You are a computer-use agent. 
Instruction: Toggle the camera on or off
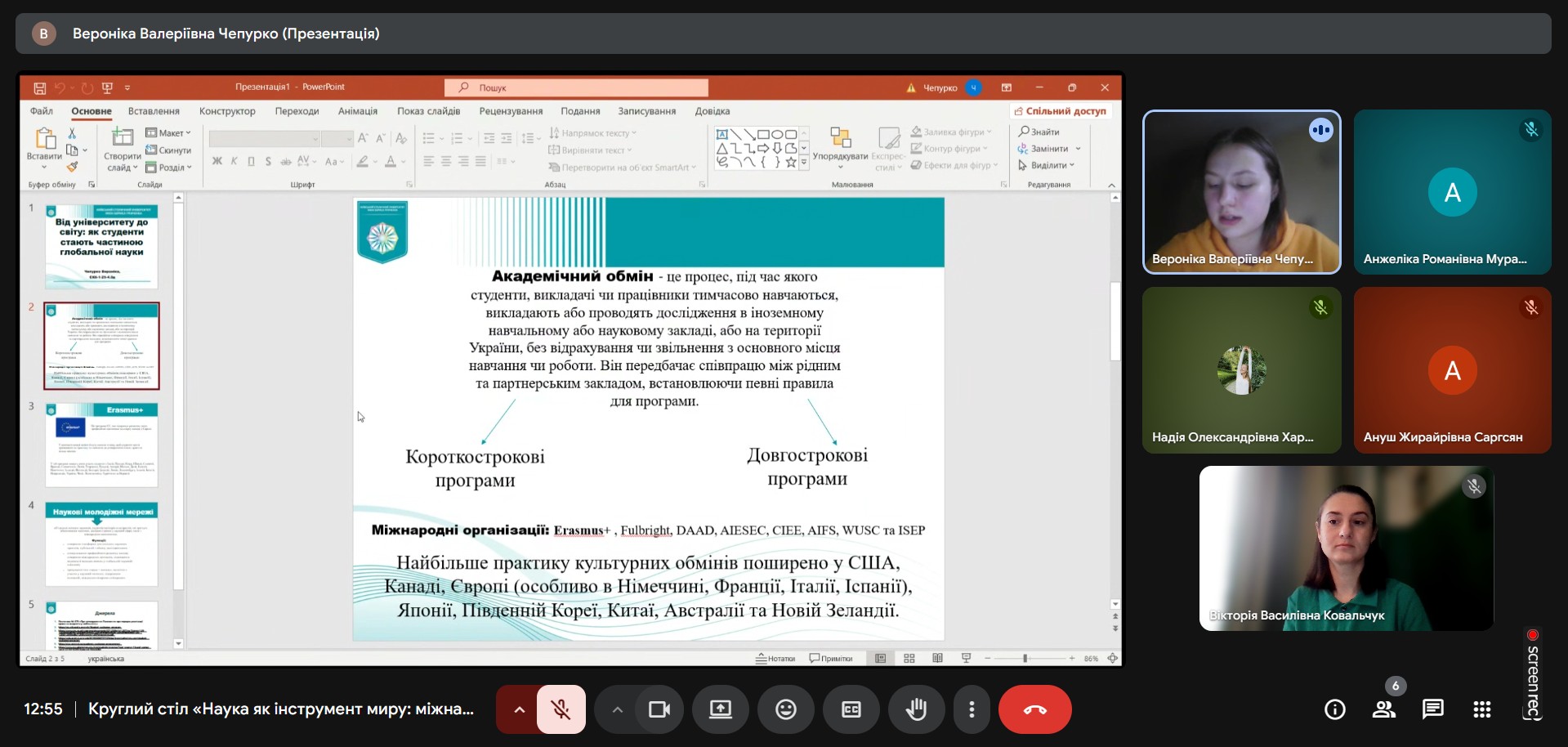(x=659, y=709)
